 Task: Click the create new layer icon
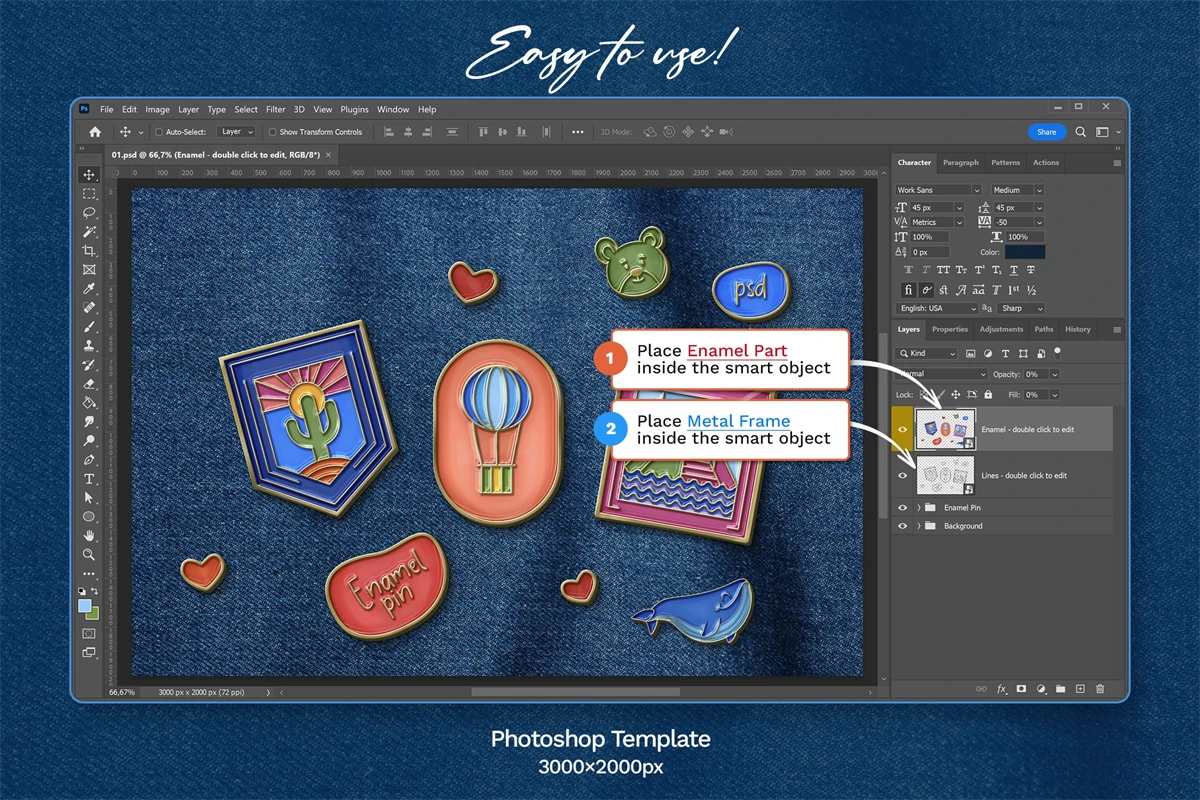1080,689
